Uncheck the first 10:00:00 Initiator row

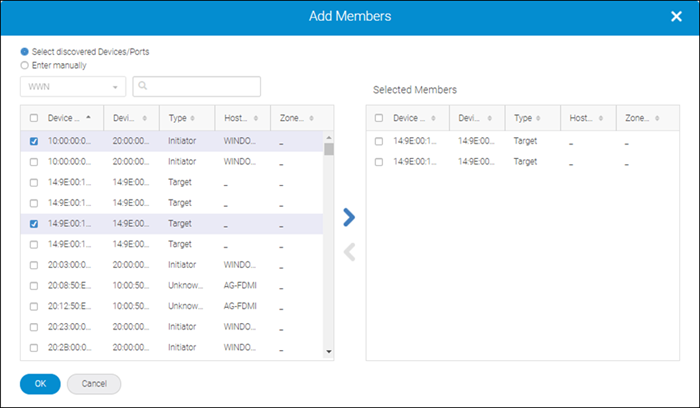tap(34, 142)
